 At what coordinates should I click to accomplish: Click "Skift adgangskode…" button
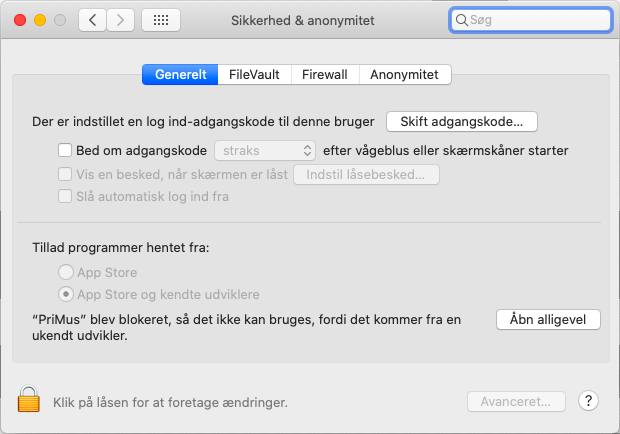(x=462, y=121)
